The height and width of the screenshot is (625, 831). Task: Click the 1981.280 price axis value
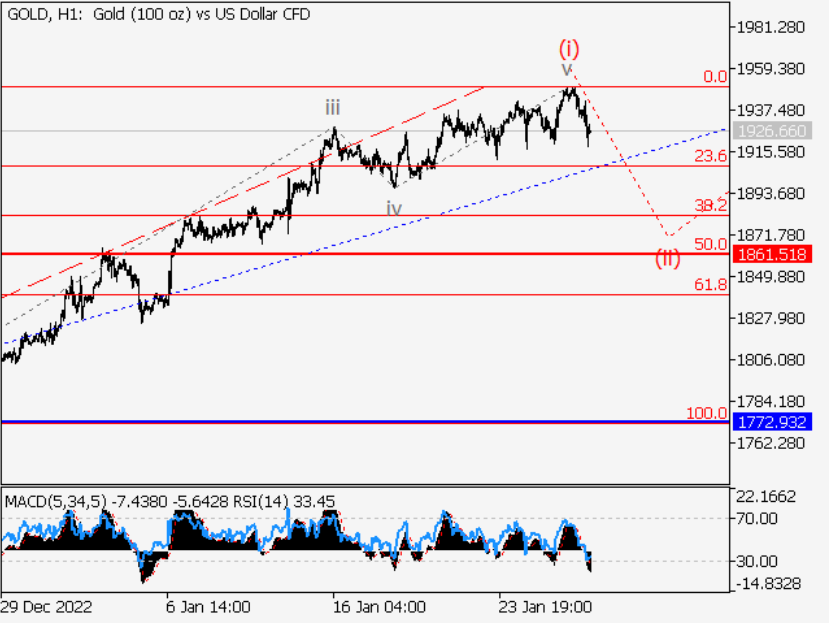click(771, 27)
